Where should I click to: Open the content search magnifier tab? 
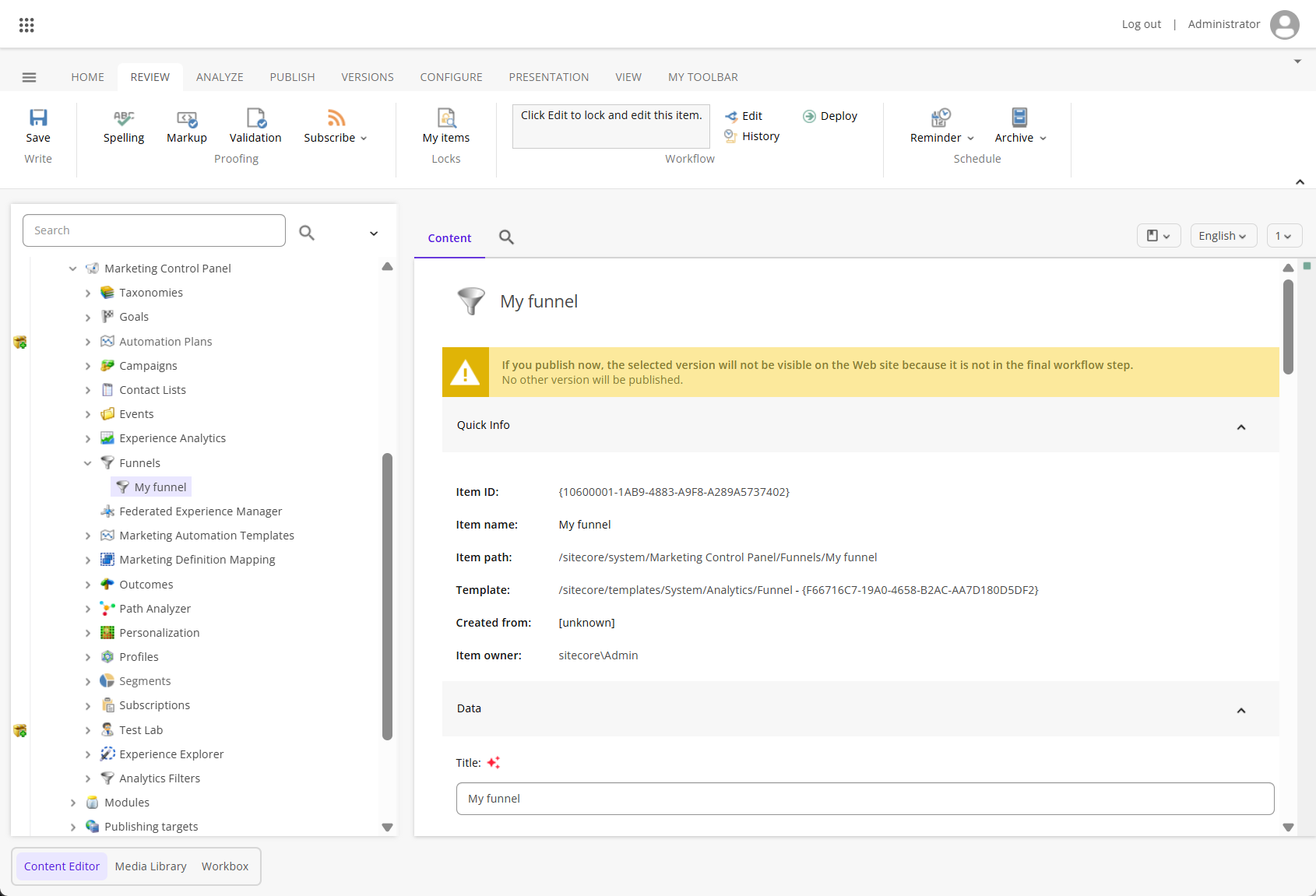[x=506, y=237]
